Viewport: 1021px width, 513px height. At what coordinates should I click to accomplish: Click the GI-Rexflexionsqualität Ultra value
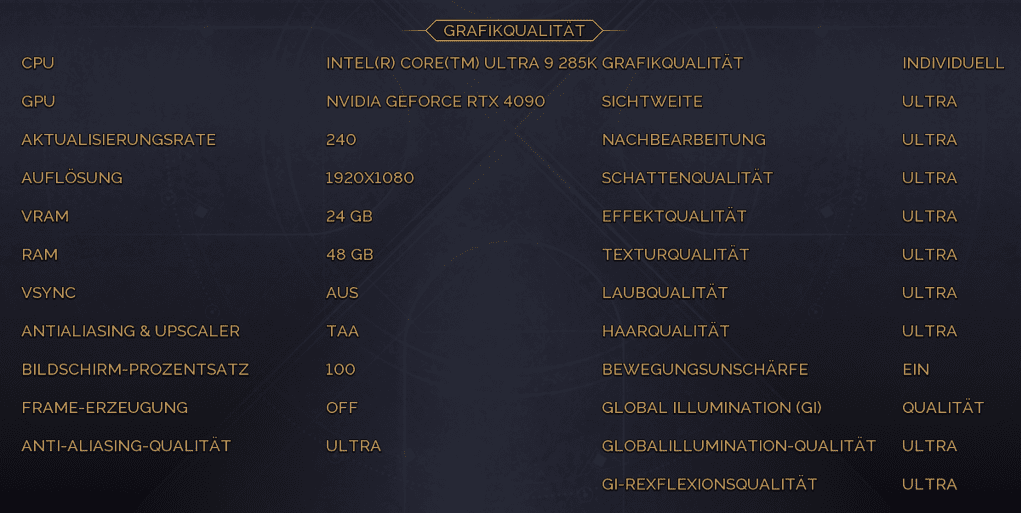[x=929, y=484]
